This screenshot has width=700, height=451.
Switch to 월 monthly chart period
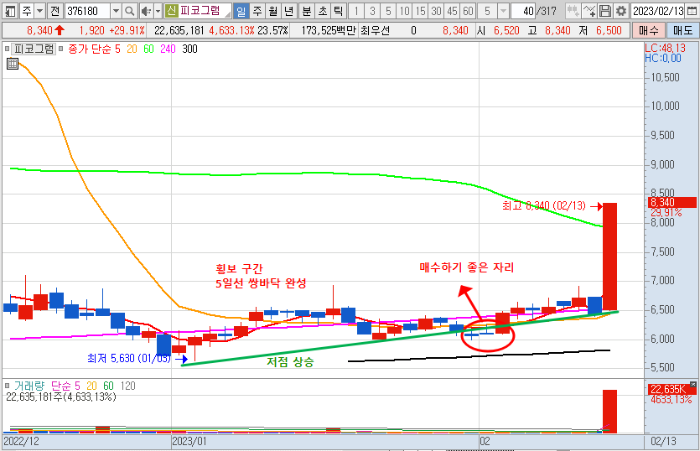273,11
